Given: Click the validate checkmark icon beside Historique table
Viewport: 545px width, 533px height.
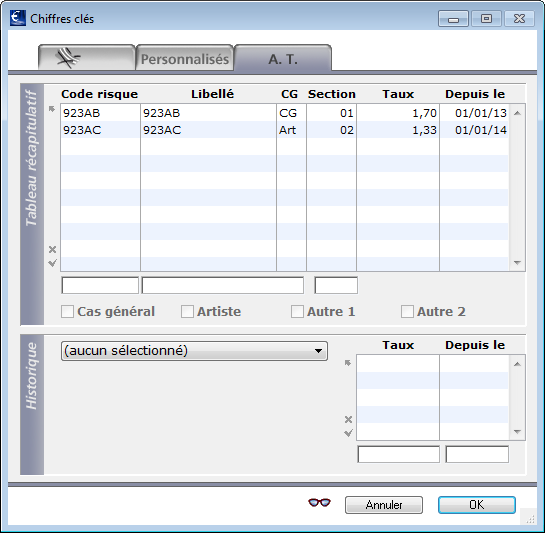Looking at the screenshot, I should pyautogui.click(x=348, y=433).
